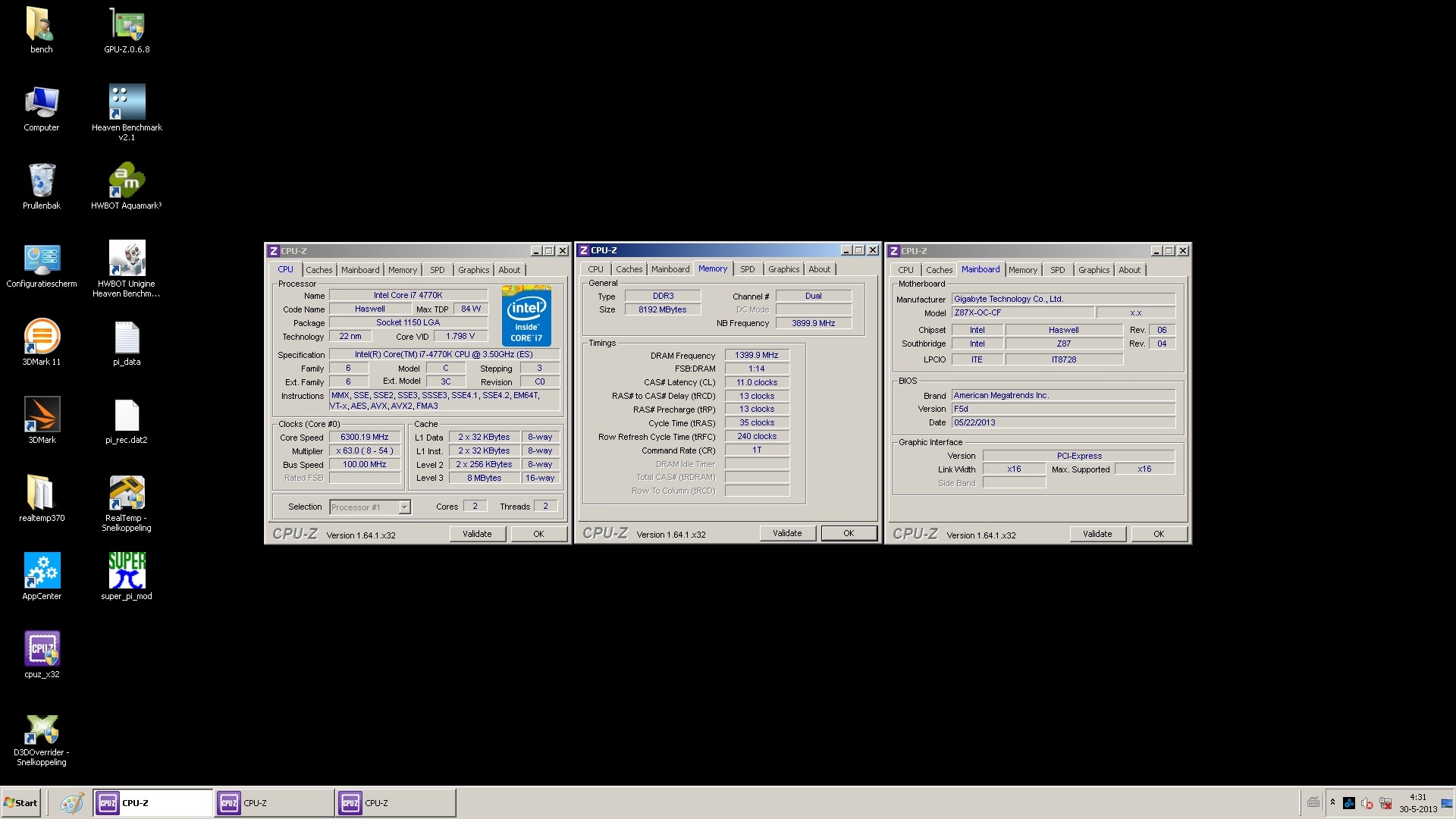The height and width of the screenshot is (819, 1456).
Task: Open the RealTemp shortcut icon
Action: pos(127,493)
